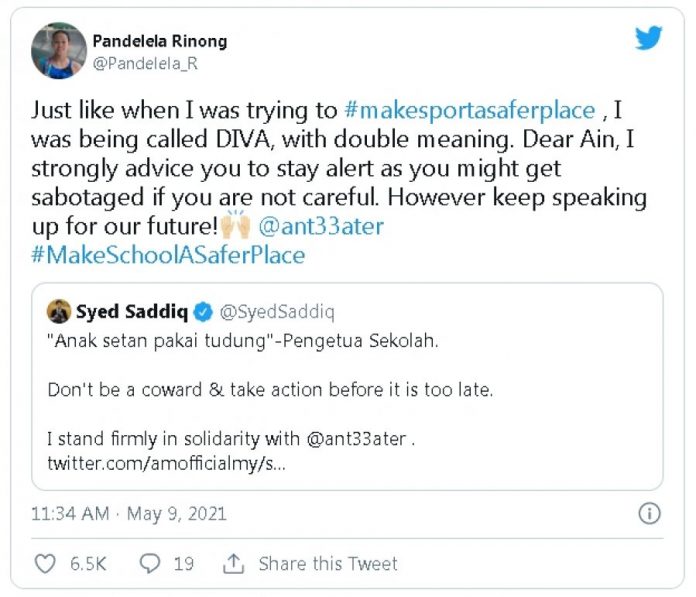Screen dimensions: 696x597
Task: Click the Syed Saddiq name in quote
Action: [x=132, y=314]
